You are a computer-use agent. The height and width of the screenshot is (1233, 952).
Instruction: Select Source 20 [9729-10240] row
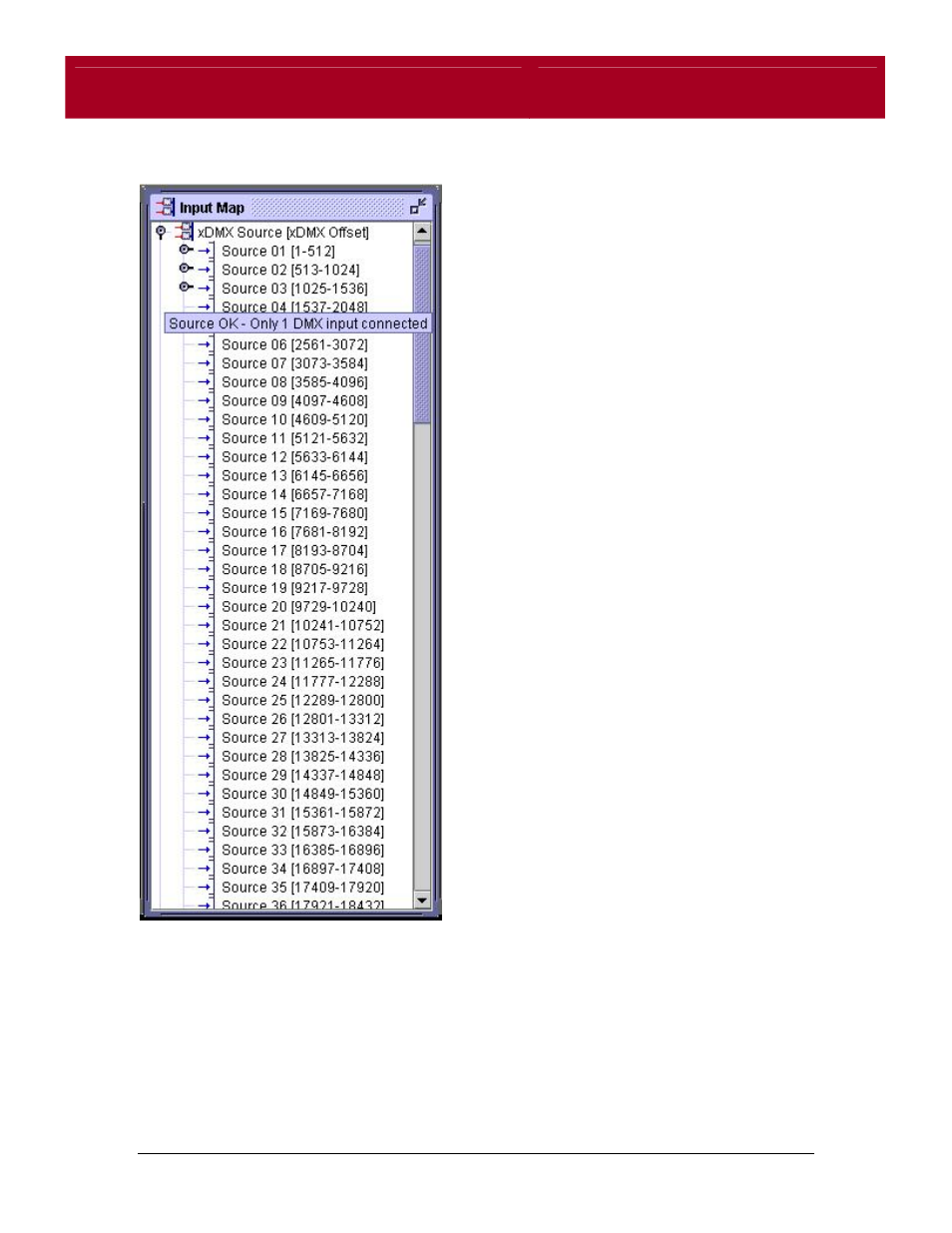298,607
